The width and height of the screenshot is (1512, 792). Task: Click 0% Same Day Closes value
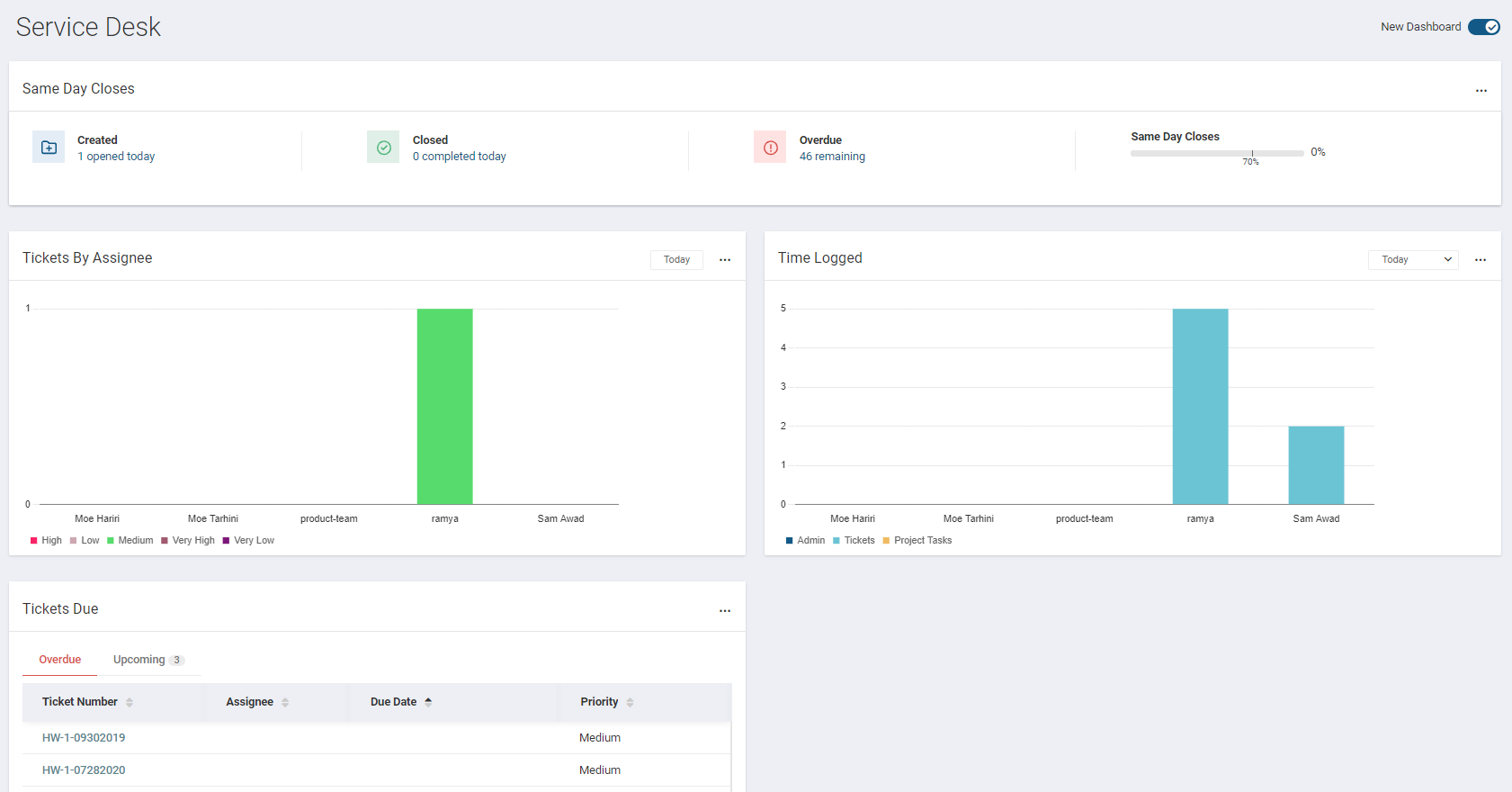pyautogui.click(x=1318, y=152)
